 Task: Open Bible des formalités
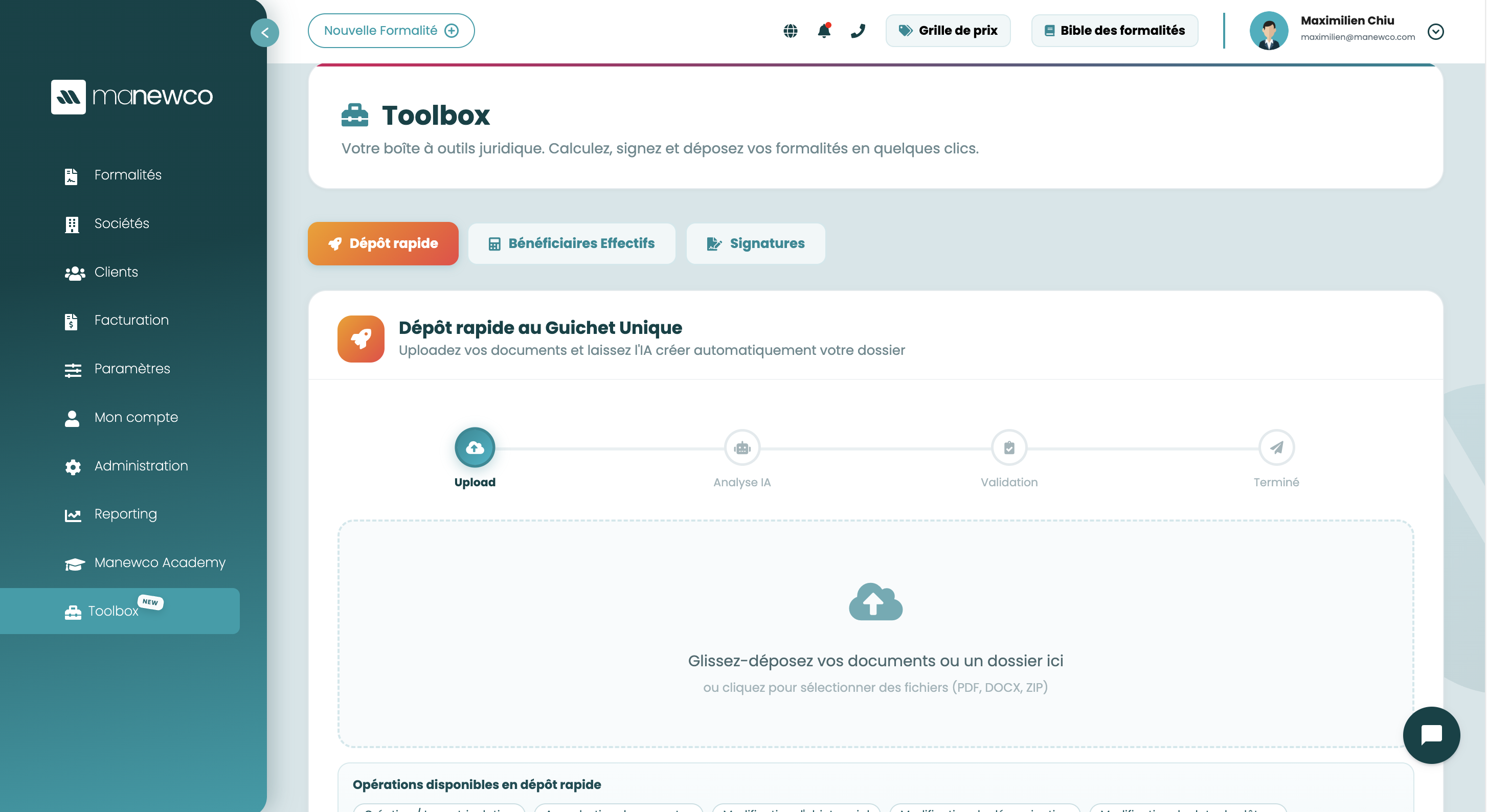[x=1115, y=31]
